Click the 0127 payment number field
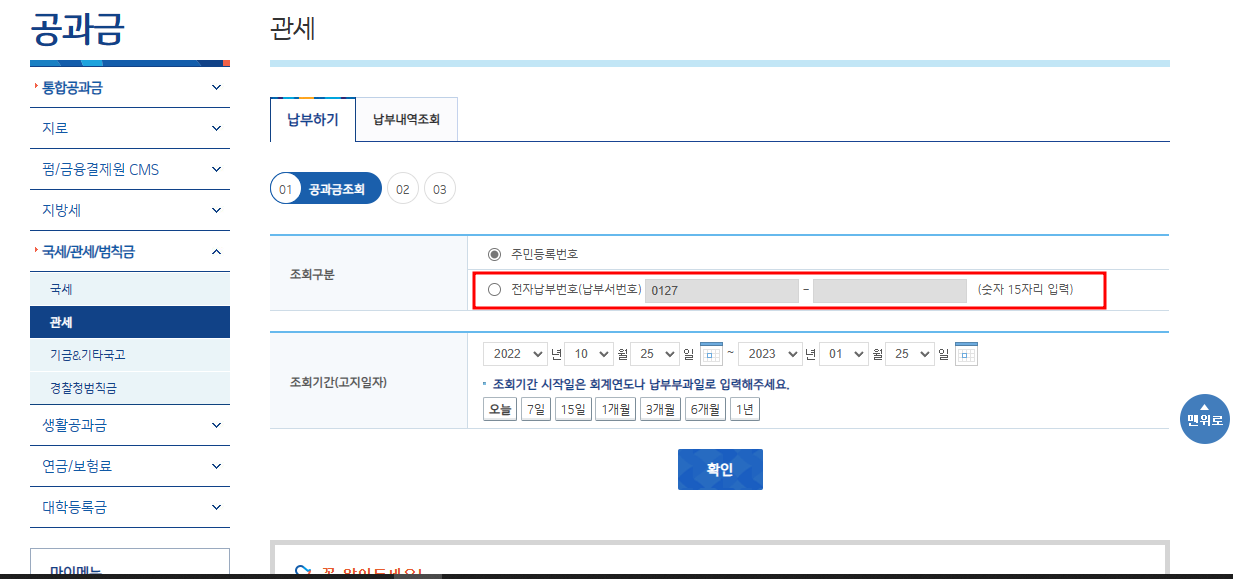Image resolution: width=1233 pixels, height=579 pixels. 721,290
